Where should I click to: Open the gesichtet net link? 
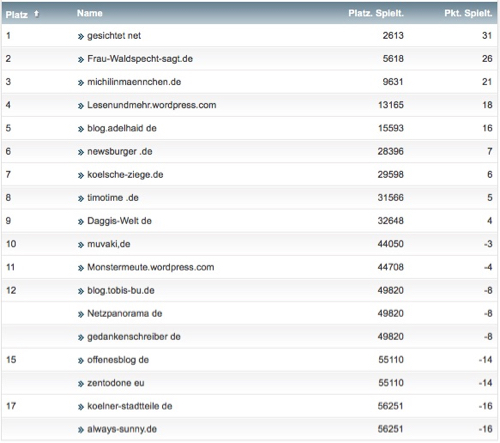click(114, 36)
